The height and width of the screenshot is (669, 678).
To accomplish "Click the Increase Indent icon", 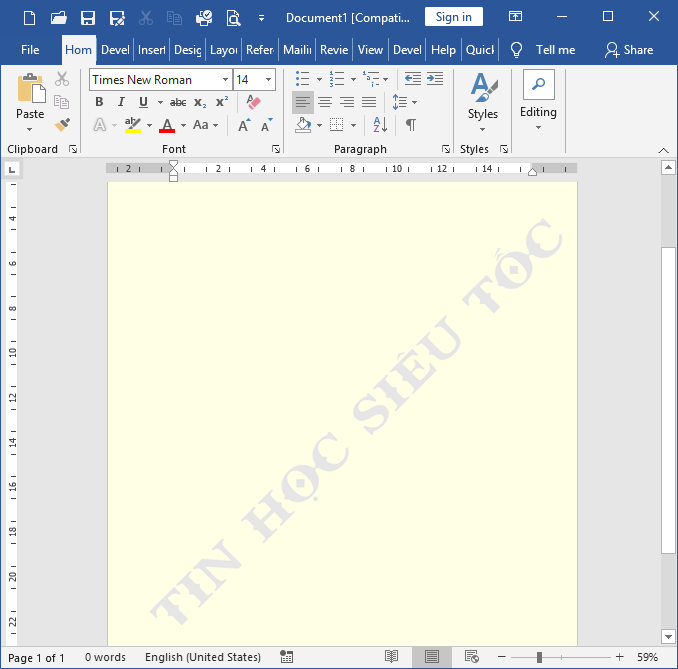I will pyautogui.click(x=435, y=79).
